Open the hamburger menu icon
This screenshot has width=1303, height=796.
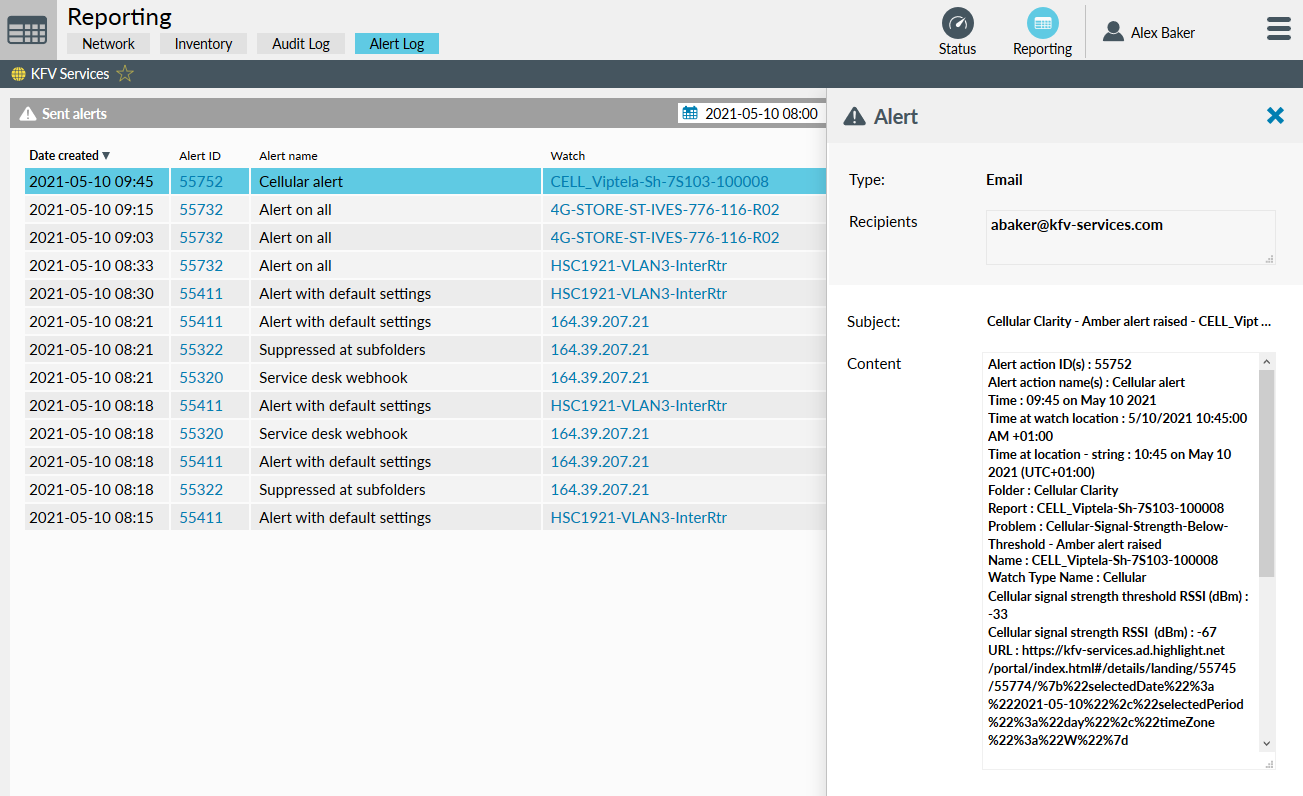[1278, 29]
